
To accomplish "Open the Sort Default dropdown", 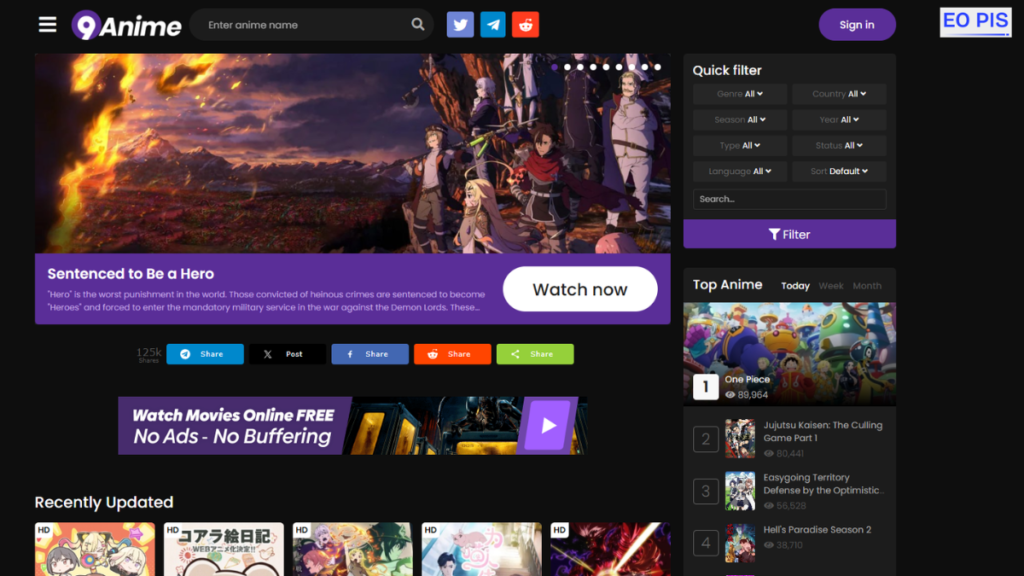I will [839, 172].
